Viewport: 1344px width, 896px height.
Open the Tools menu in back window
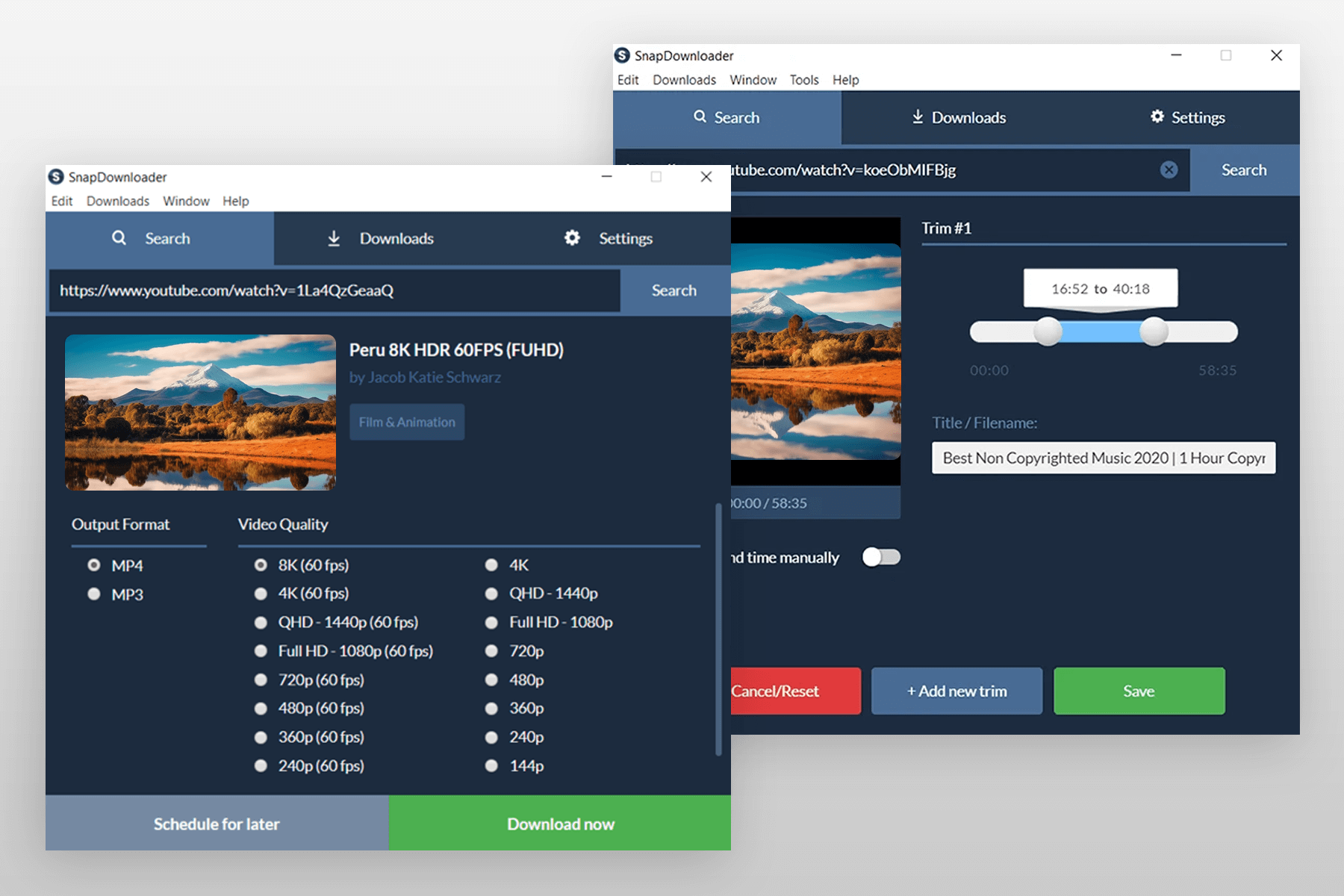click(x=803, y=80)
